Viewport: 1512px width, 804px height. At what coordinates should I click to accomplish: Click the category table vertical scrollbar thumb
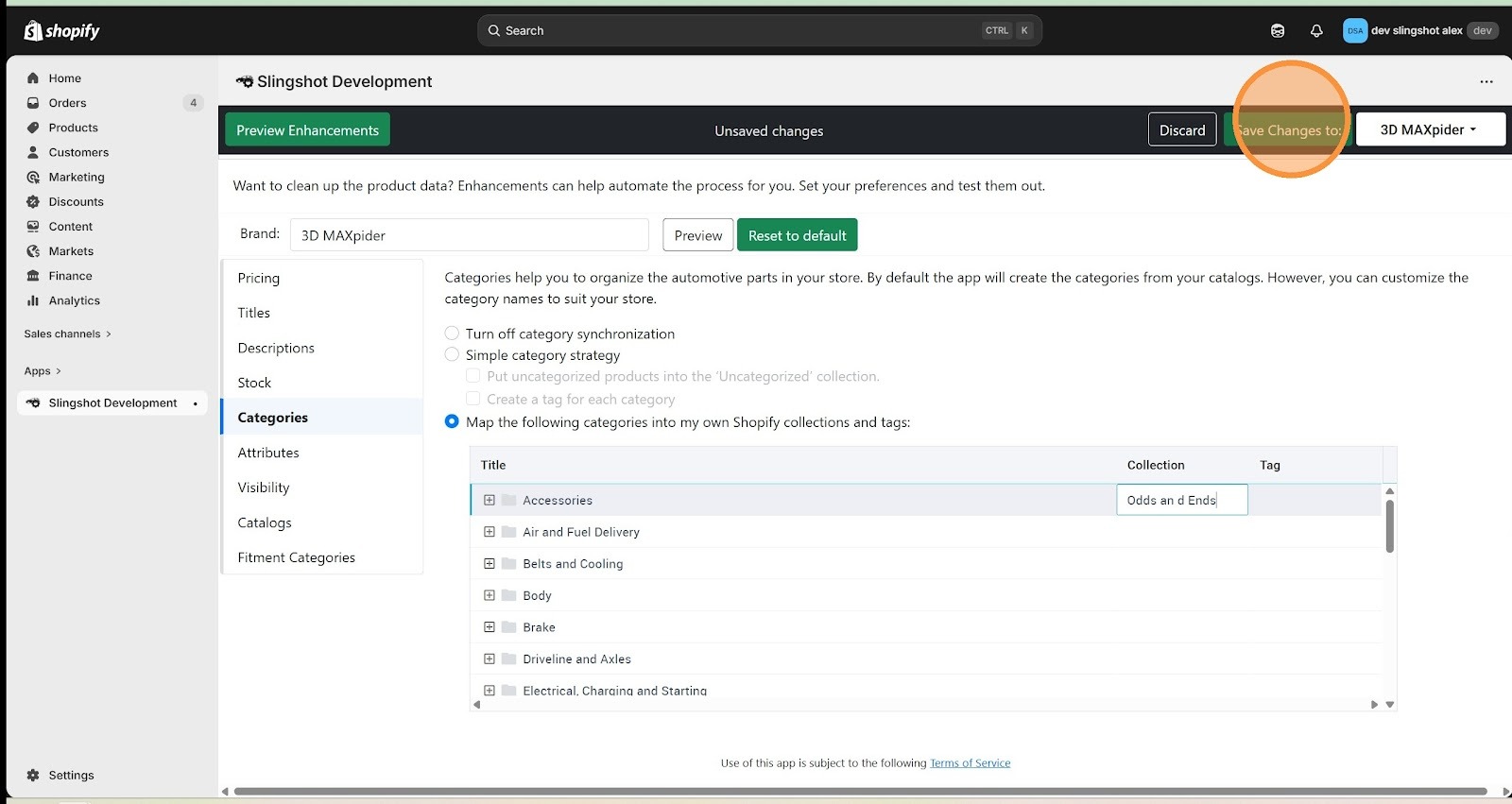[1390, 525]
